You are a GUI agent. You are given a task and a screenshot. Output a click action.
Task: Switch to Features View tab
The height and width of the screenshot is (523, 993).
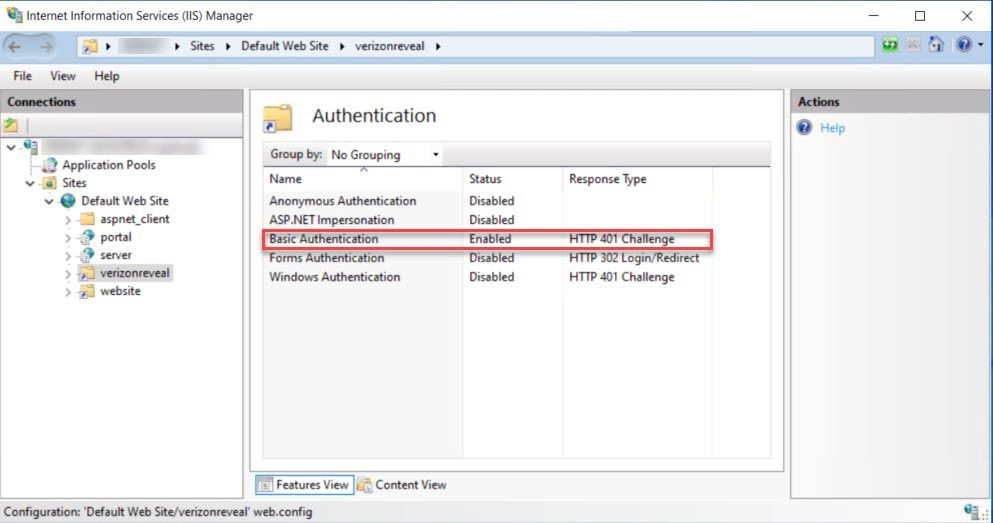click(x=304, y=485)
